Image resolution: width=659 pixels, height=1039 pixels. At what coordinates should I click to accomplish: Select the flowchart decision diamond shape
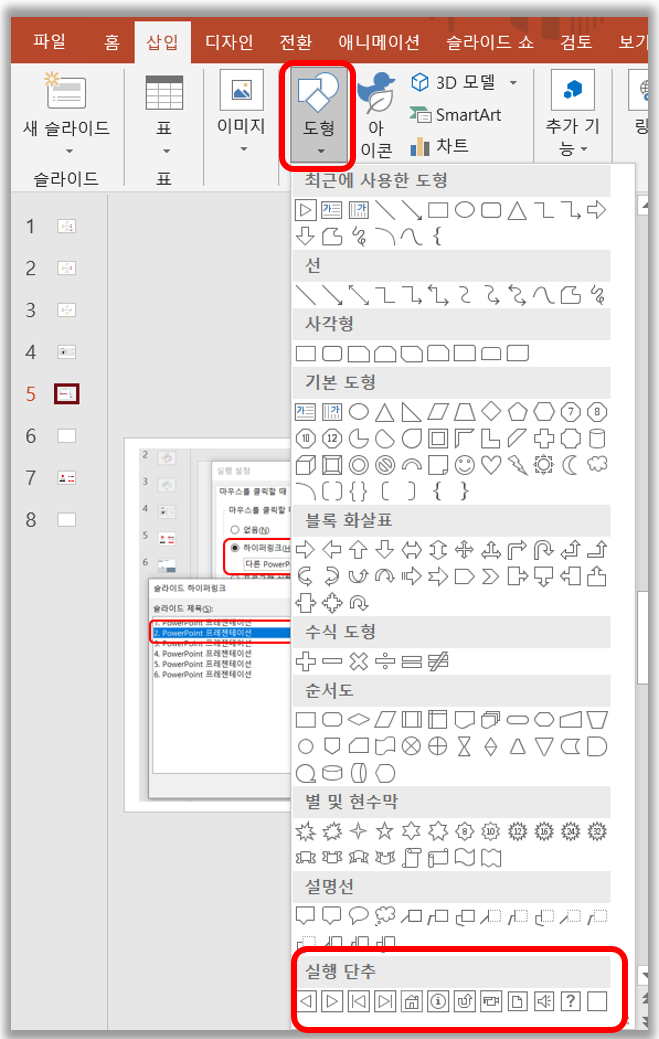click(x=358, y=719)
